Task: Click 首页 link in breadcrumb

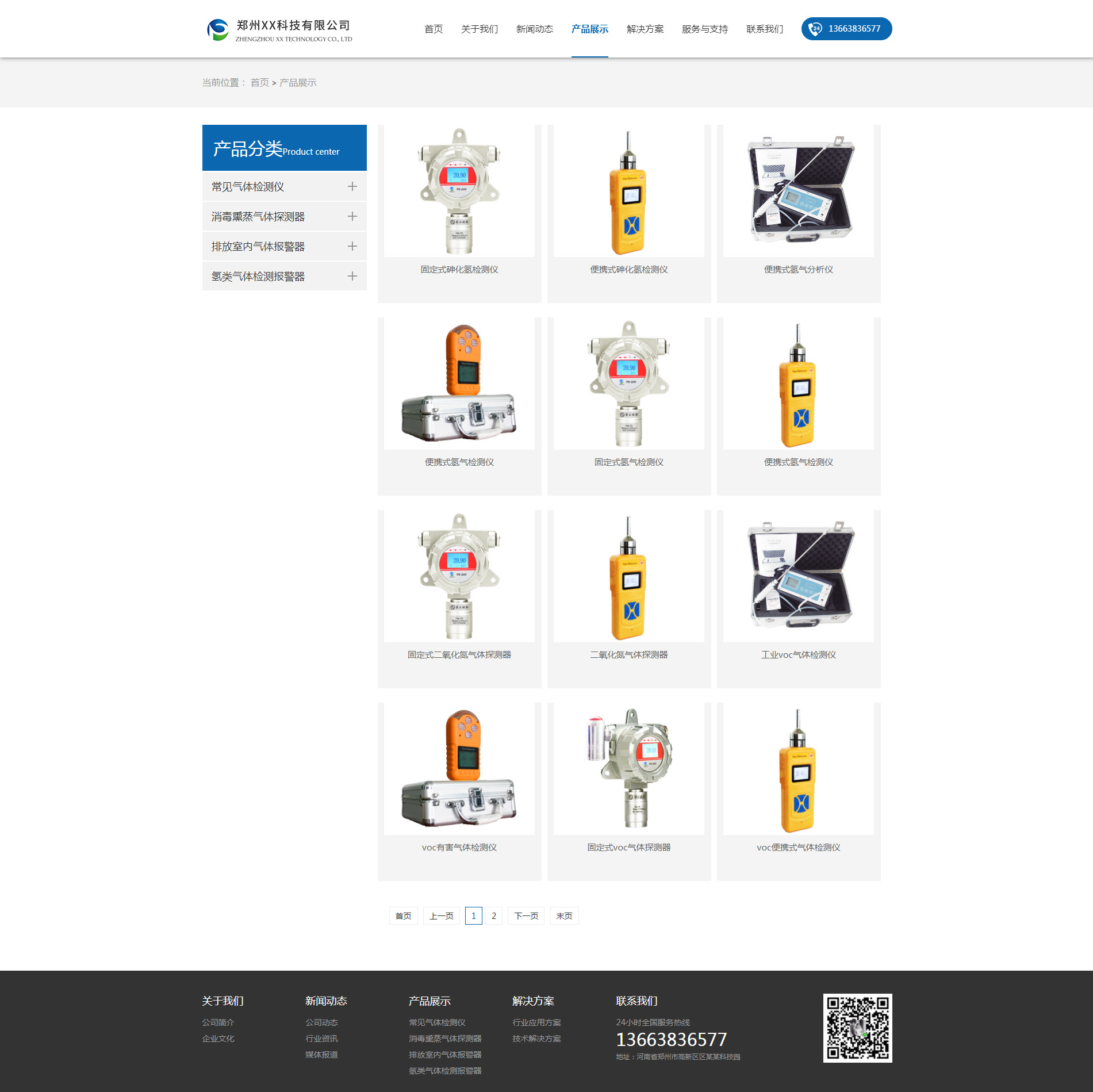Action: point(259,83)
